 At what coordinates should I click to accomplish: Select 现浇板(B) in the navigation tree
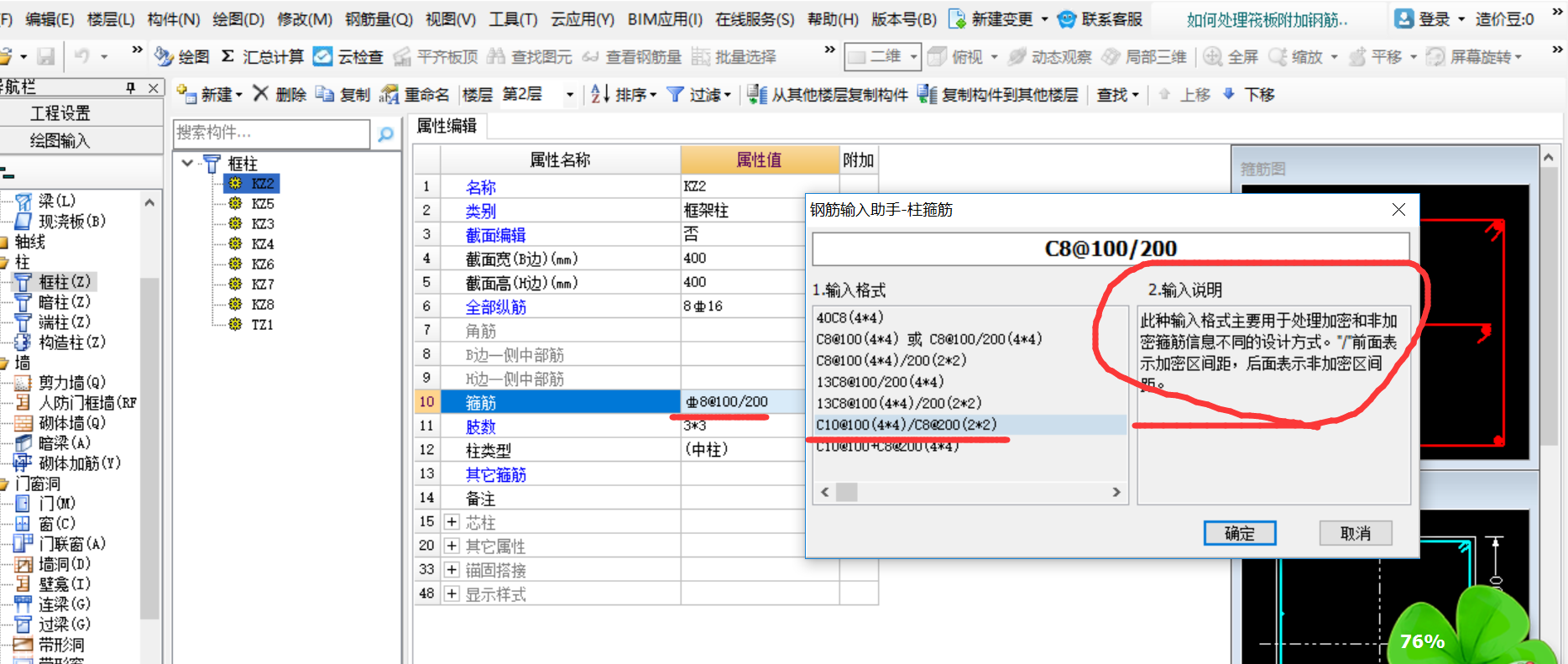coord(72,222)
